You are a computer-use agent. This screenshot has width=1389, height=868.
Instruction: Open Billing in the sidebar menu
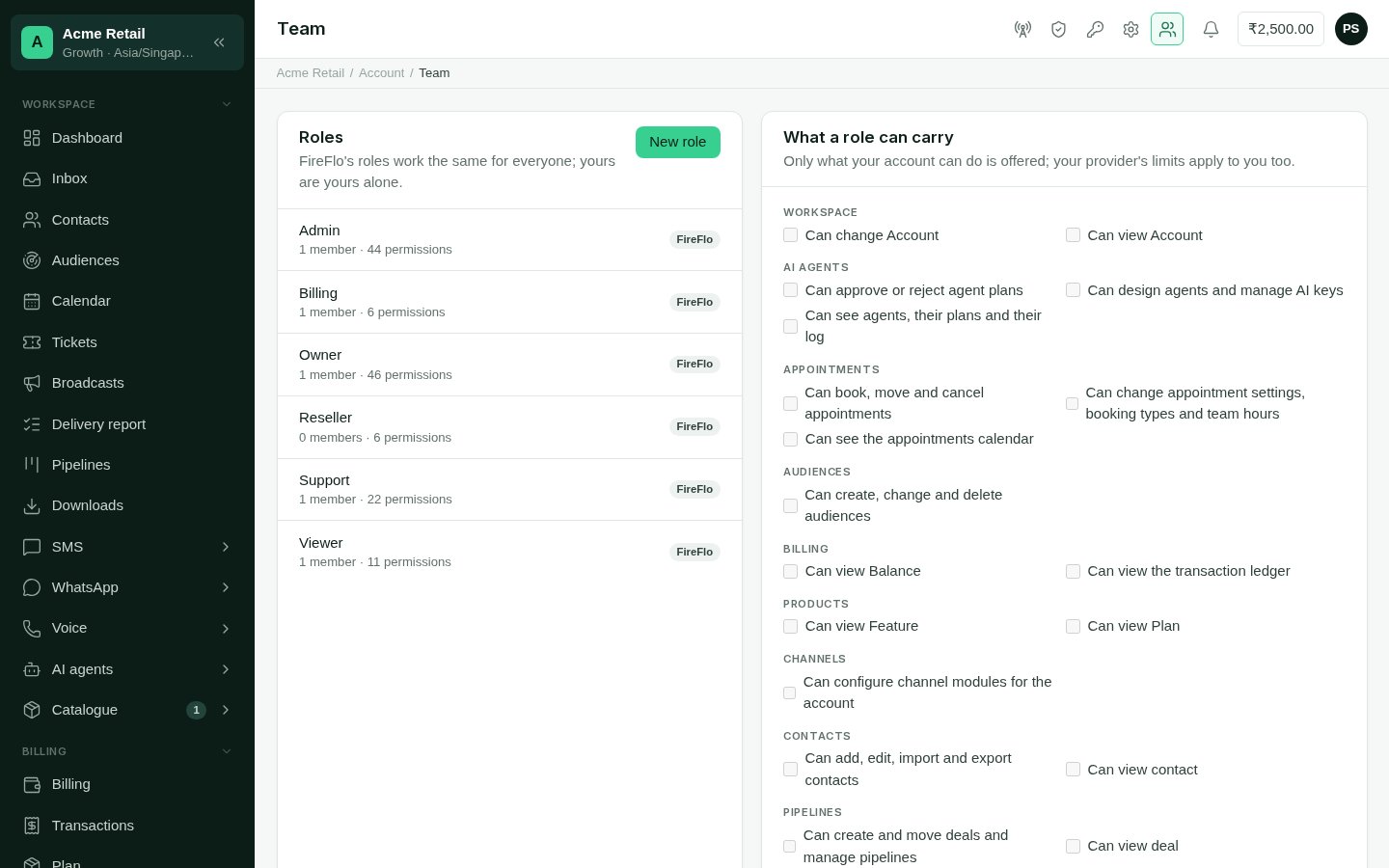click(127, 784)
